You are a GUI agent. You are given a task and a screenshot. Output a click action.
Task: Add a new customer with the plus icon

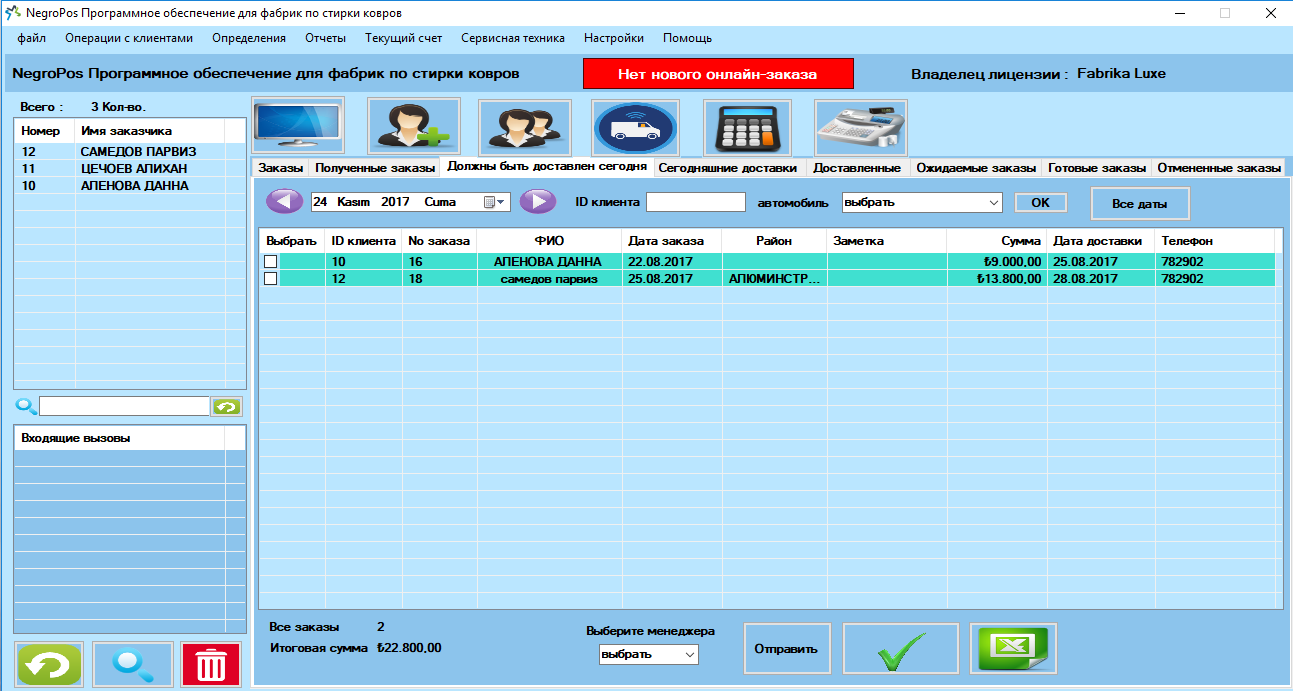coord(414,127)
